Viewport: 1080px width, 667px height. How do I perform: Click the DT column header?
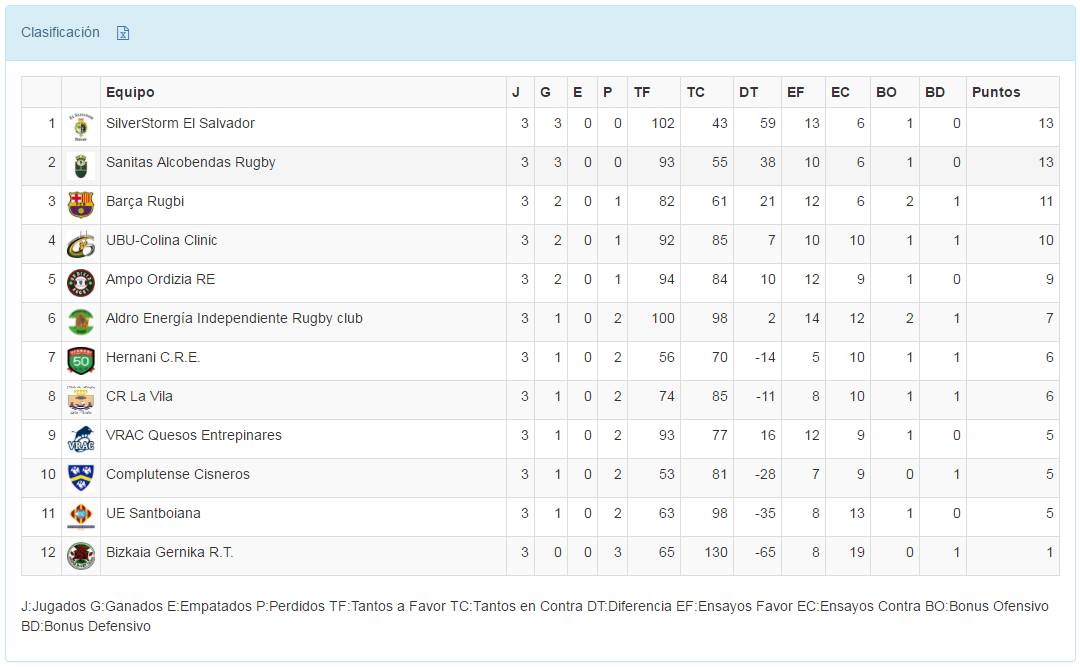pos(748,92)
